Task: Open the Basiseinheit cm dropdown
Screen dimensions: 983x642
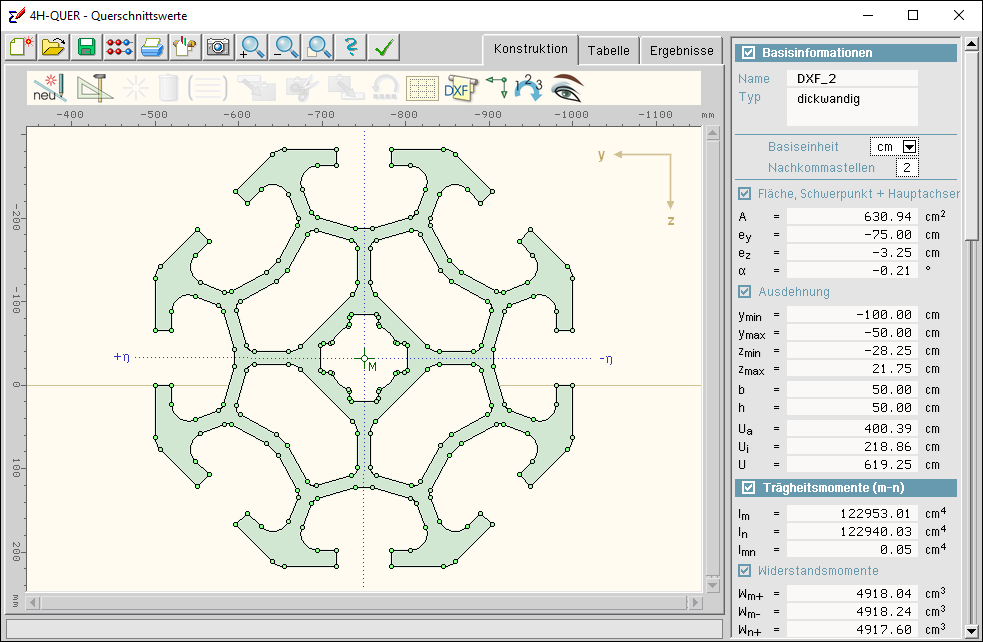Action: tap(909, 146)
